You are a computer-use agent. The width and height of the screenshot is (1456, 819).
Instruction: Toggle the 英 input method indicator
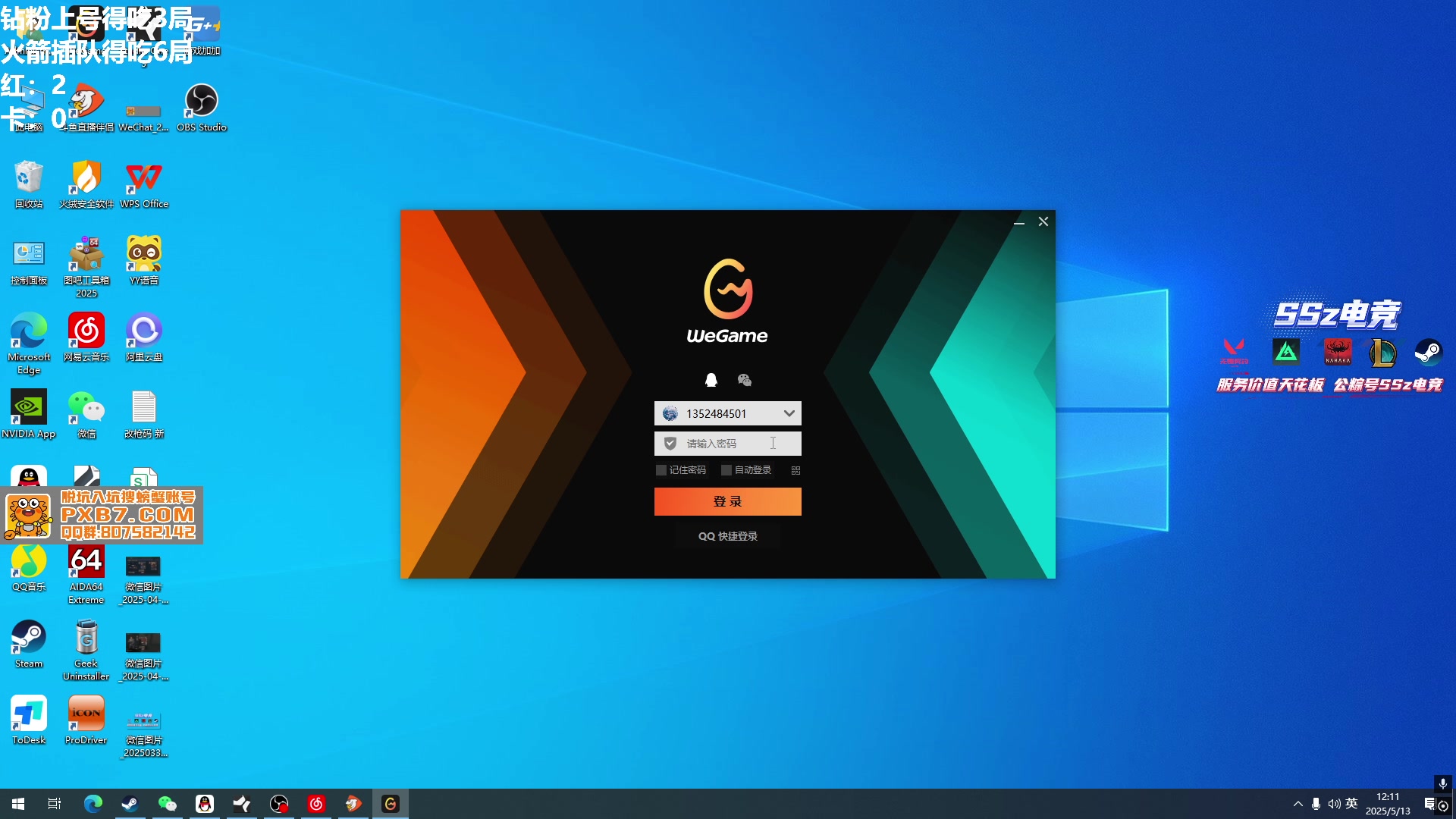1351,804
